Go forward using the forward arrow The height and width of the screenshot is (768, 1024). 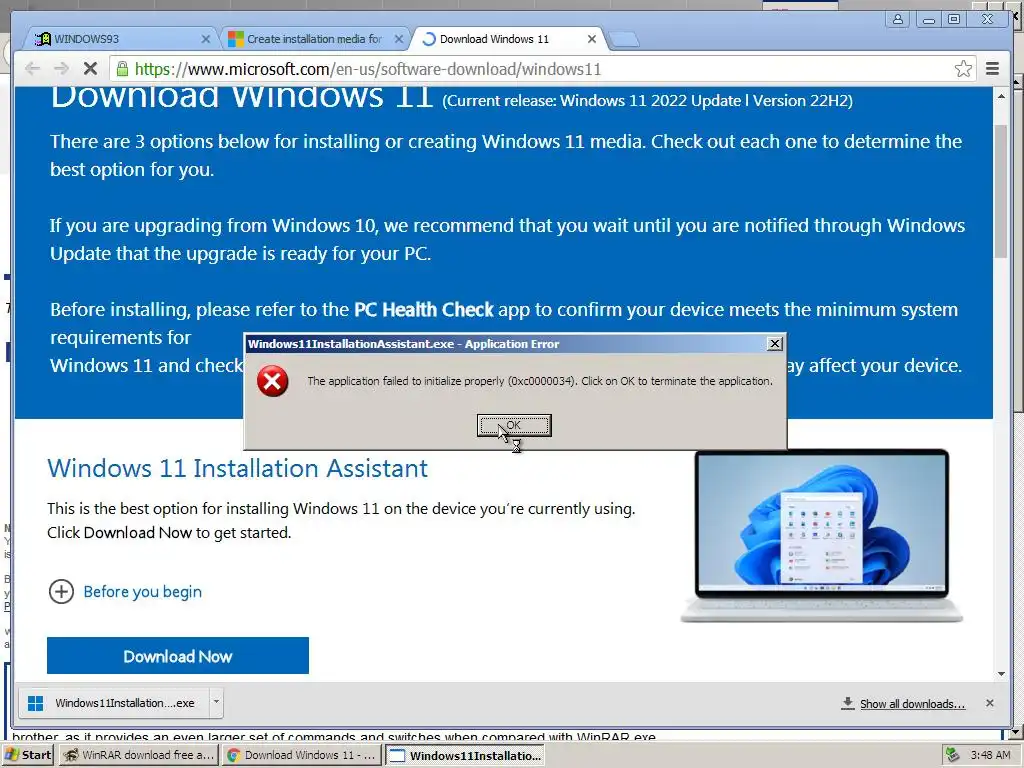[61, 69]
